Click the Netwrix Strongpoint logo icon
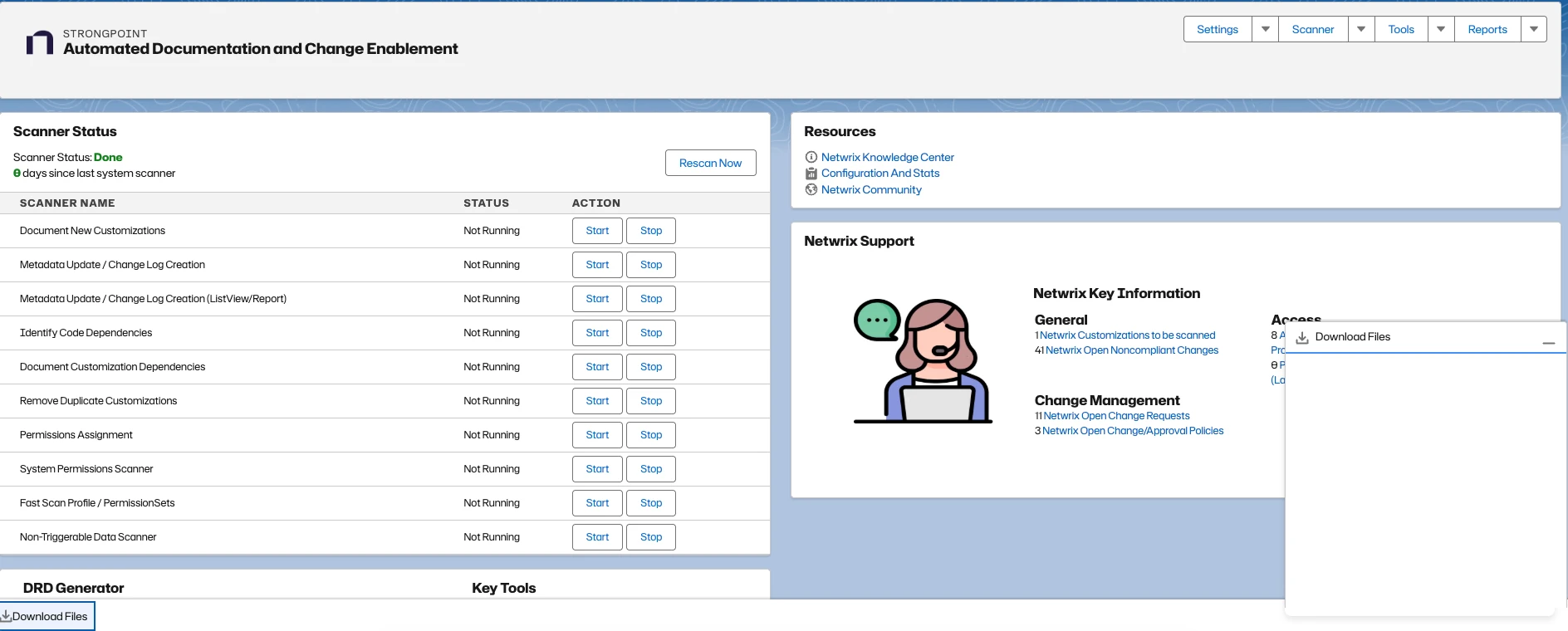The height and width of the screenshot is (631, 1568). tap(40, 42)
